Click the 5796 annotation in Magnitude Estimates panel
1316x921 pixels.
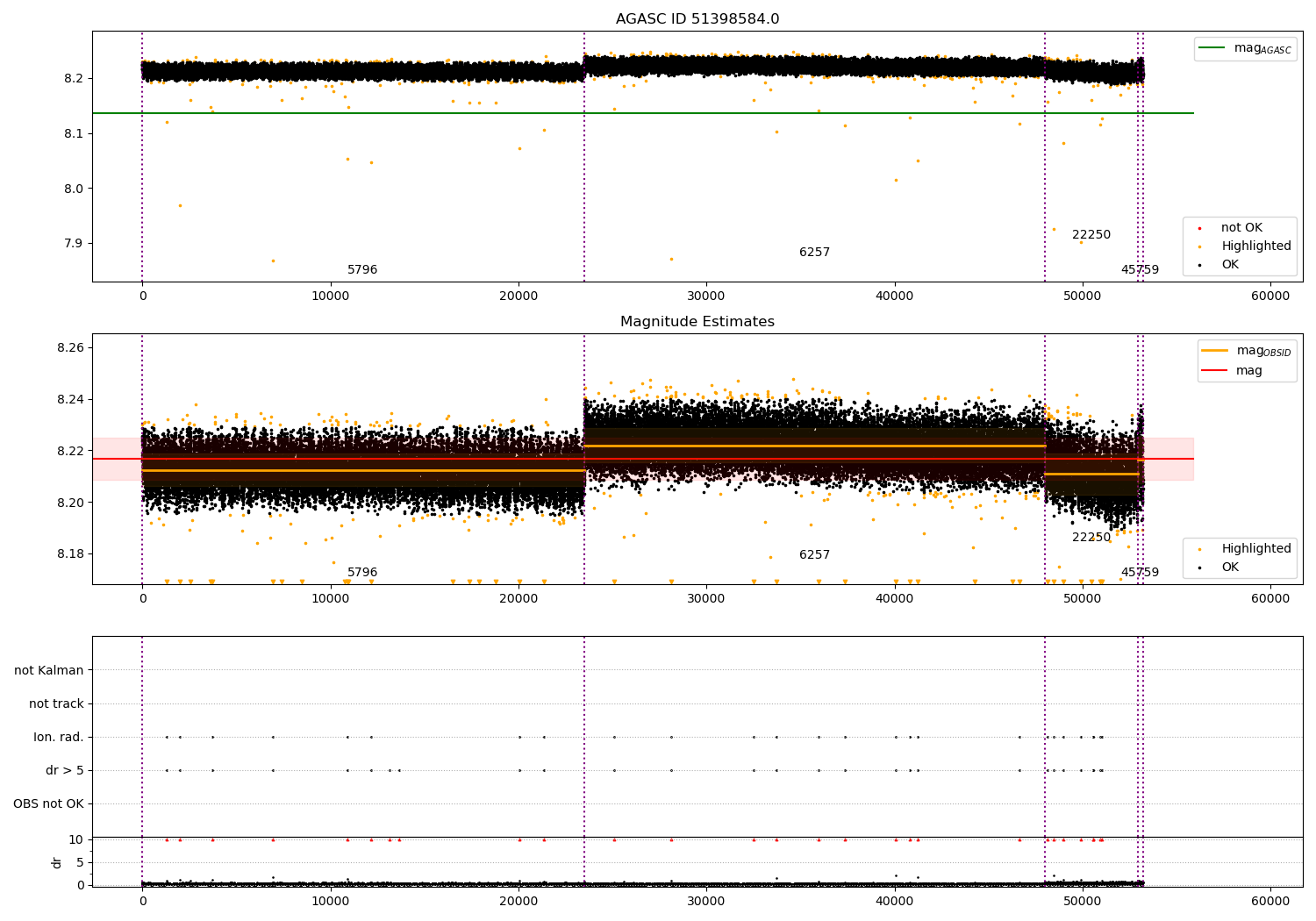(362, 573)
